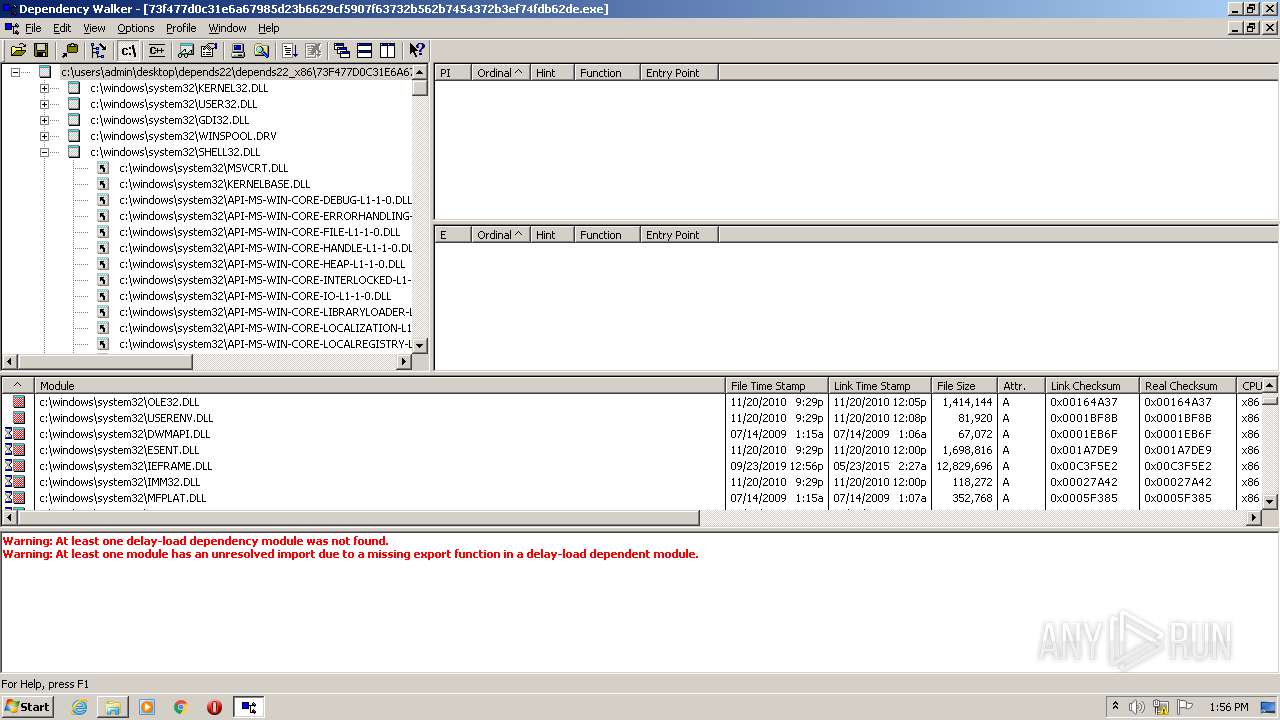Click the volume speaker tray icon
Image resolution: width=1280 pixels, height=720 pixels.
pos(1137,707)
